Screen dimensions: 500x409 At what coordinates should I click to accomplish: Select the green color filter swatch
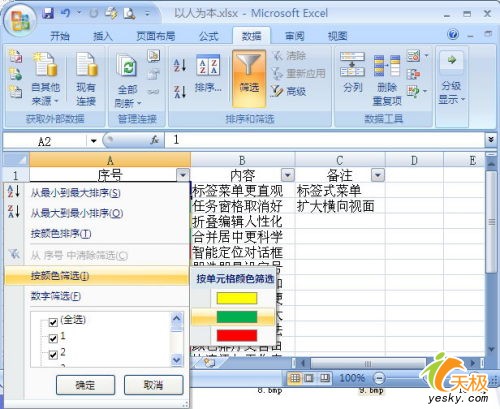coord(237,317)
